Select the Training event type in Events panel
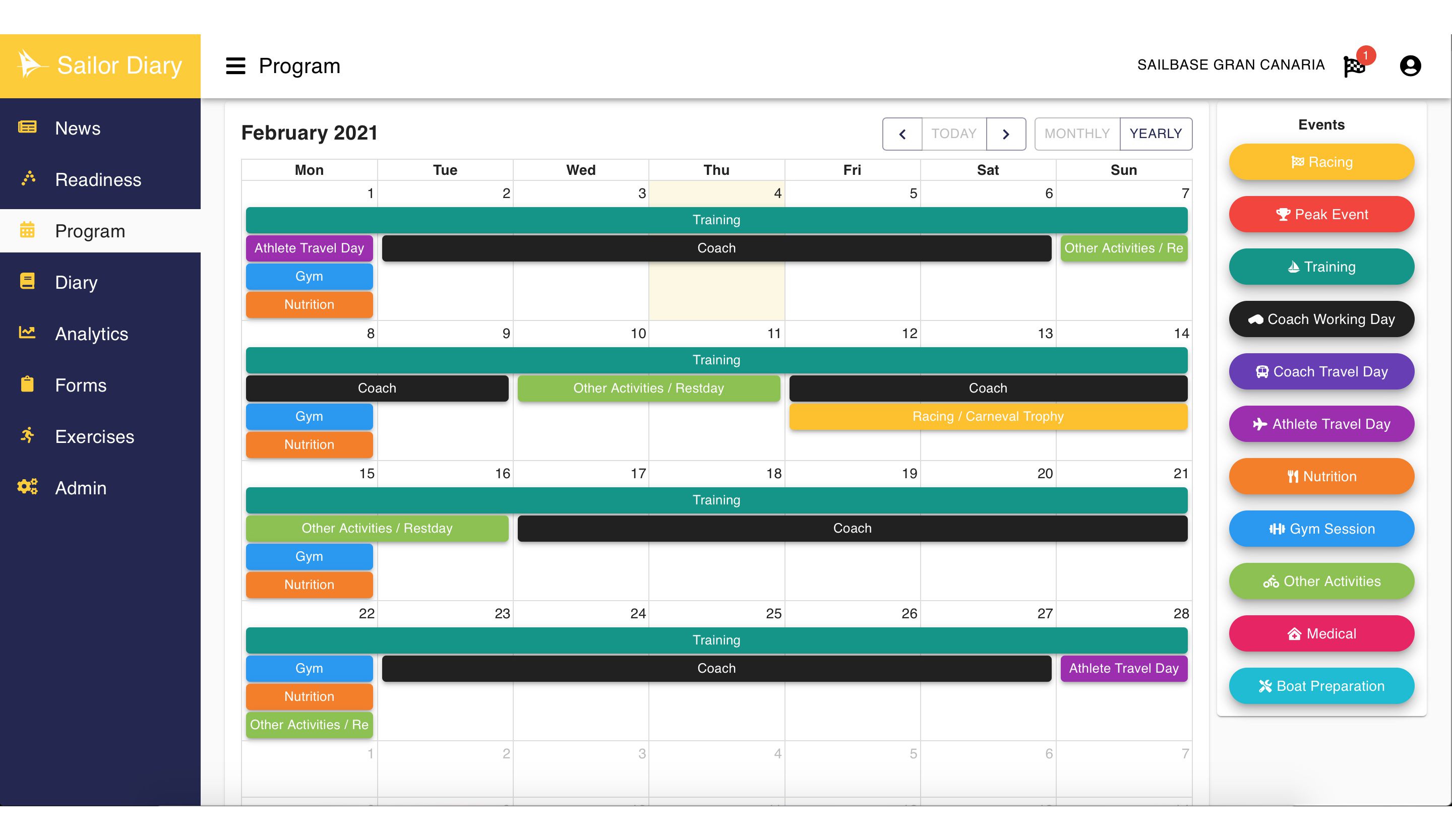 [x=1321, y=267]
